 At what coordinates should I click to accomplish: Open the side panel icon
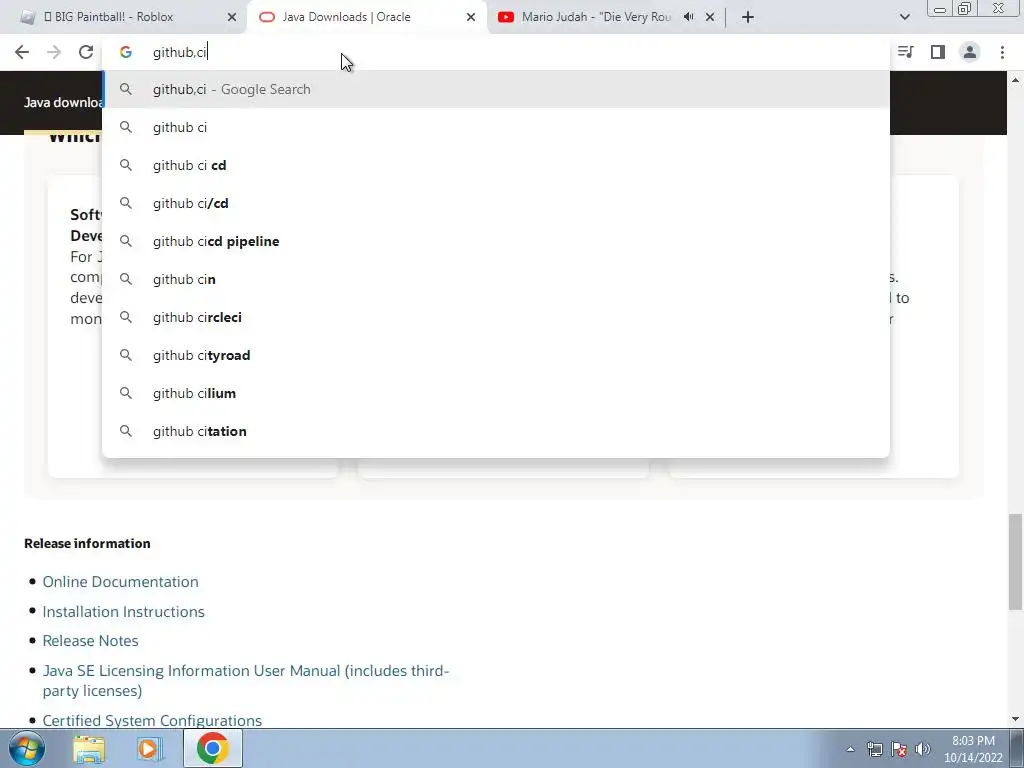coord(938,52)
